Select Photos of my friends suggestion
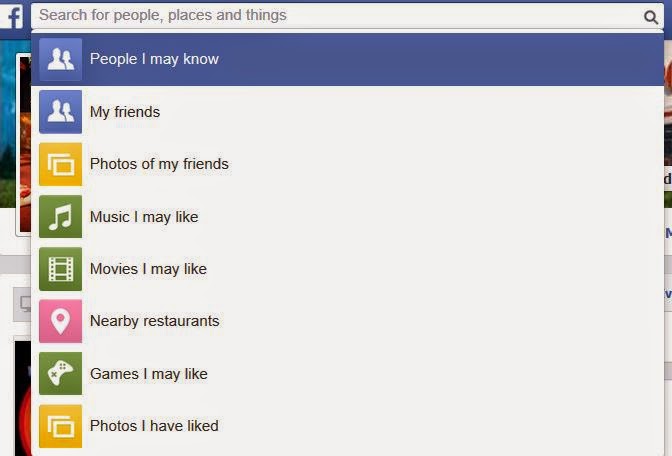Viewport: 672px width, 456px height. [x=347, y=164]
